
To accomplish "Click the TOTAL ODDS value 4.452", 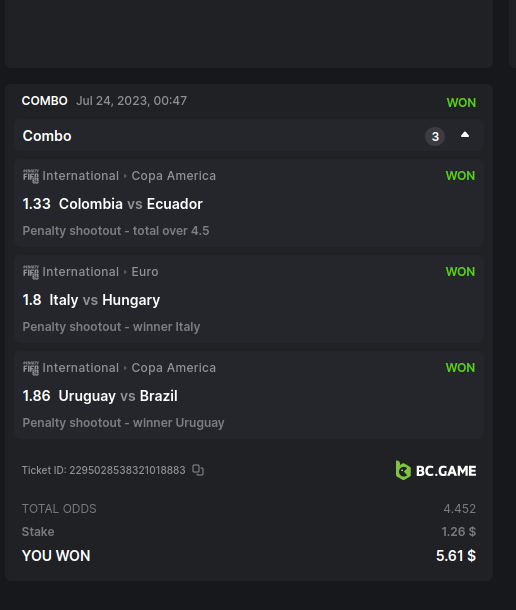I will pyautogui.click(x=460, y=508).
